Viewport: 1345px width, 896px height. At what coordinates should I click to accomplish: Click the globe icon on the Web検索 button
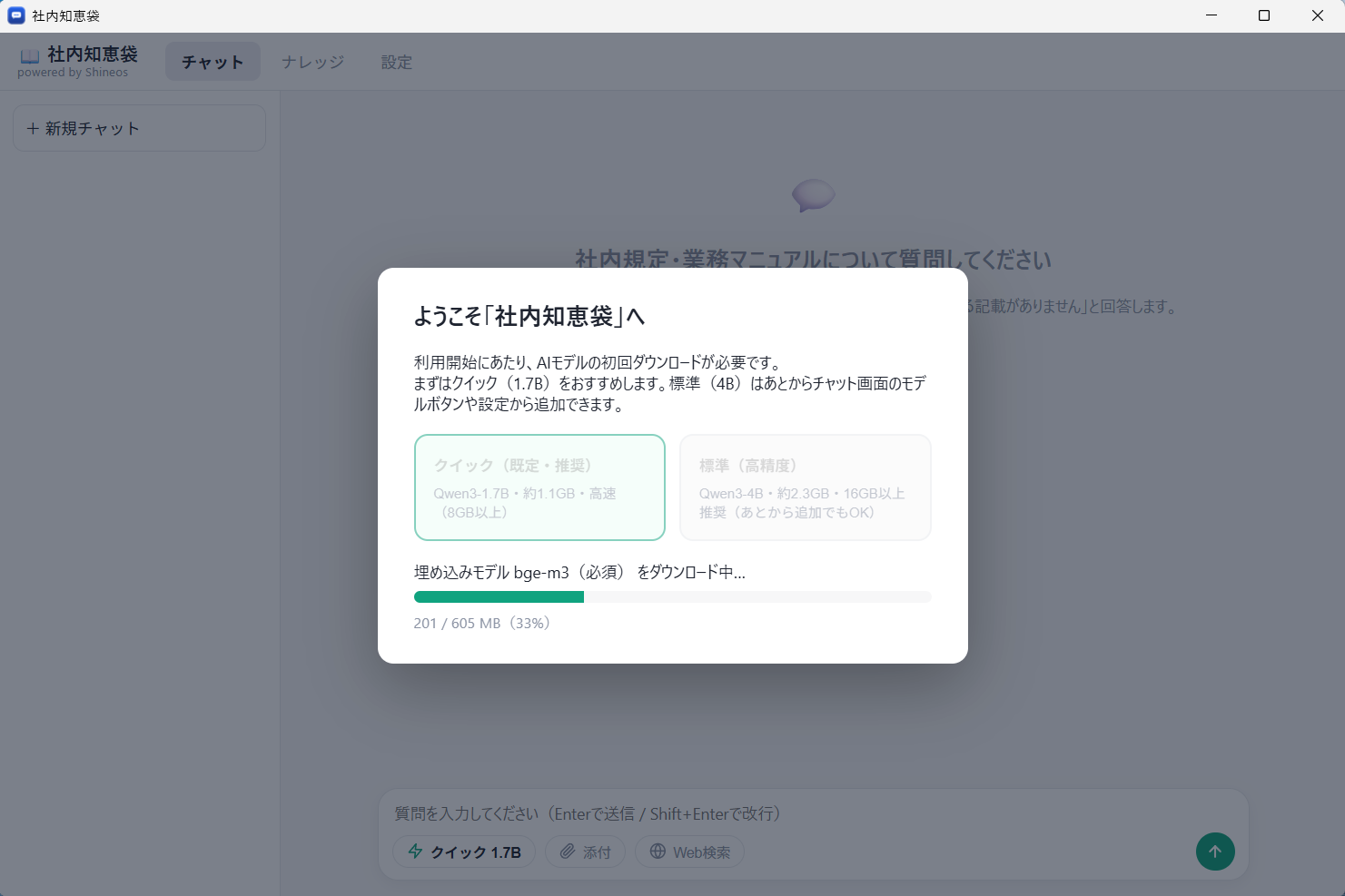pos(658,852)
